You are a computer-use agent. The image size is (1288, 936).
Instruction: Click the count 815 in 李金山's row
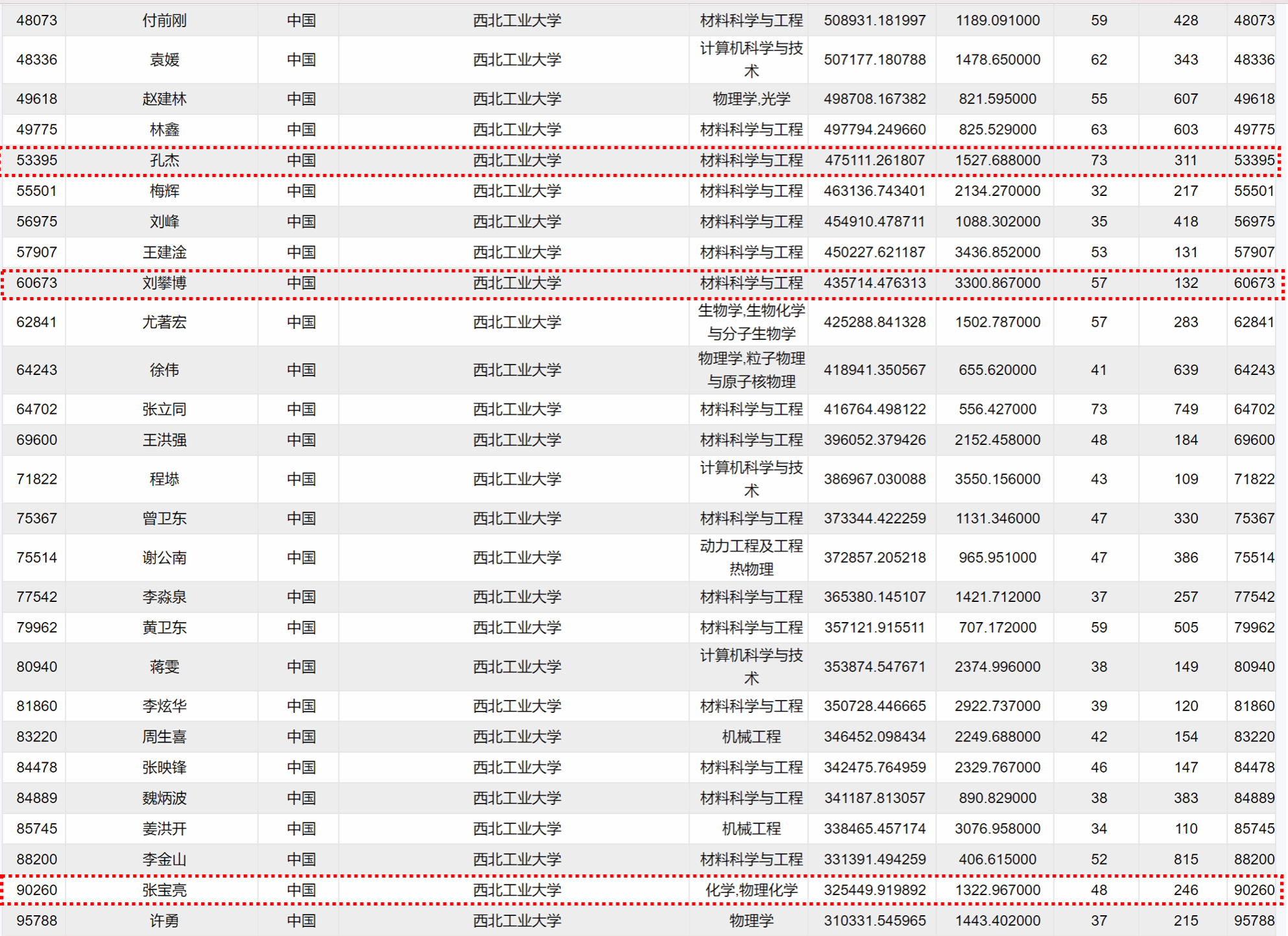click(x=1186, y=859)
